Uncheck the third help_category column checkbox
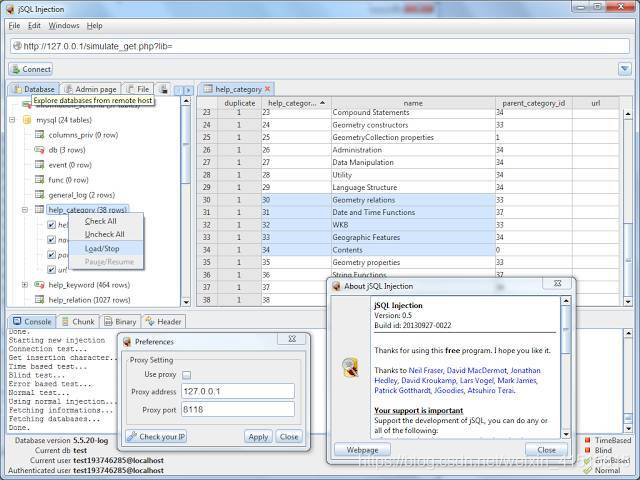Viewport: 640px width, 480px height. click(x=51, y=255)
